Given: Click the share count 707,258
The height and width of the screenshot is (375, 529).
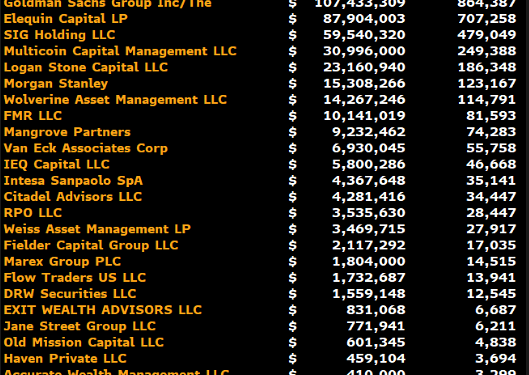Looking at the screenshot, I should [486, 19].
